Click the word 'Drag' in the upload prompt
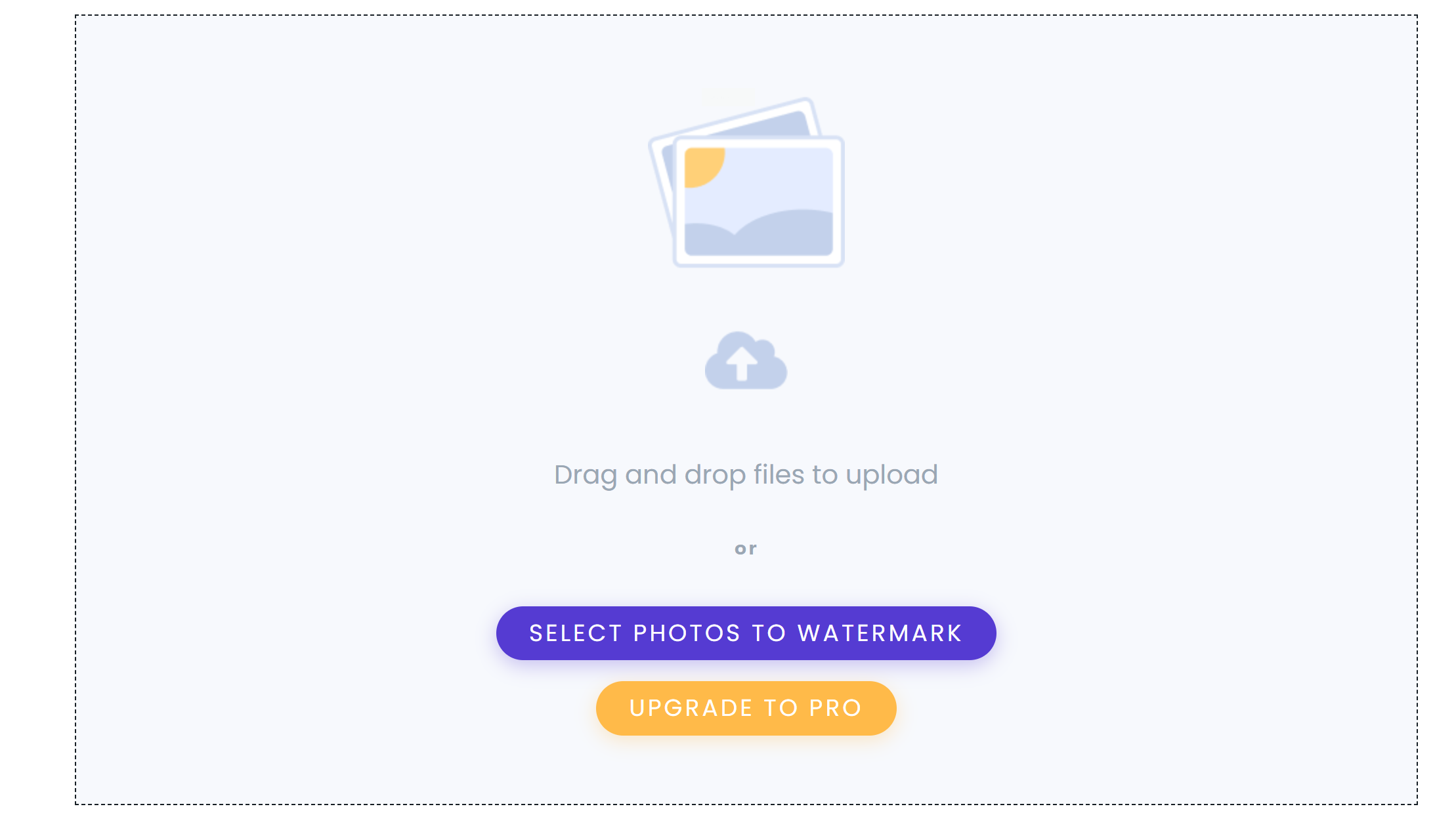 (586, 474)
